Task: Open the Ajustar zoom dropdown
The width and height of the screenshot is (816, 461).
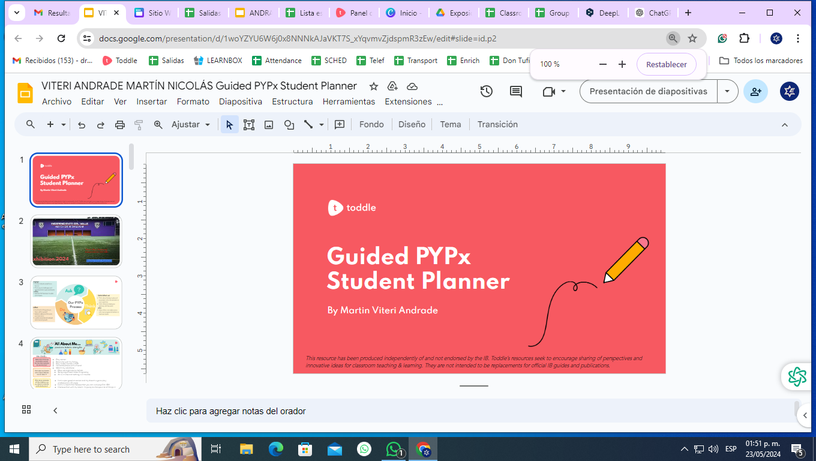Action: [190, 125]
